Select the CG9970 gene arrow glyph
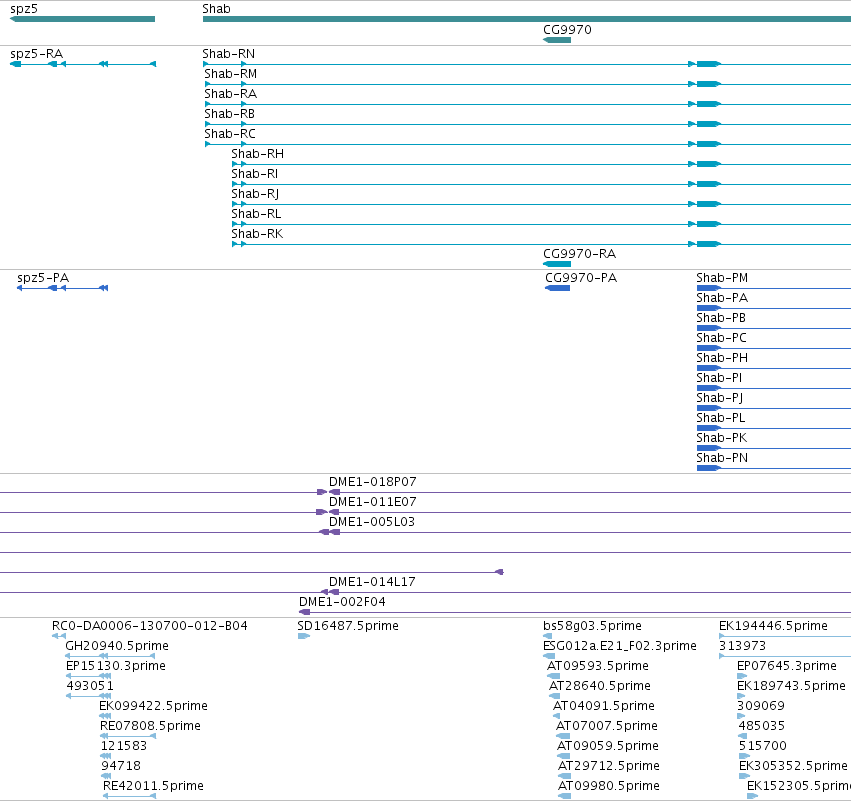Image resolution: width=851 pixels, height=801 pixels. 557,40
